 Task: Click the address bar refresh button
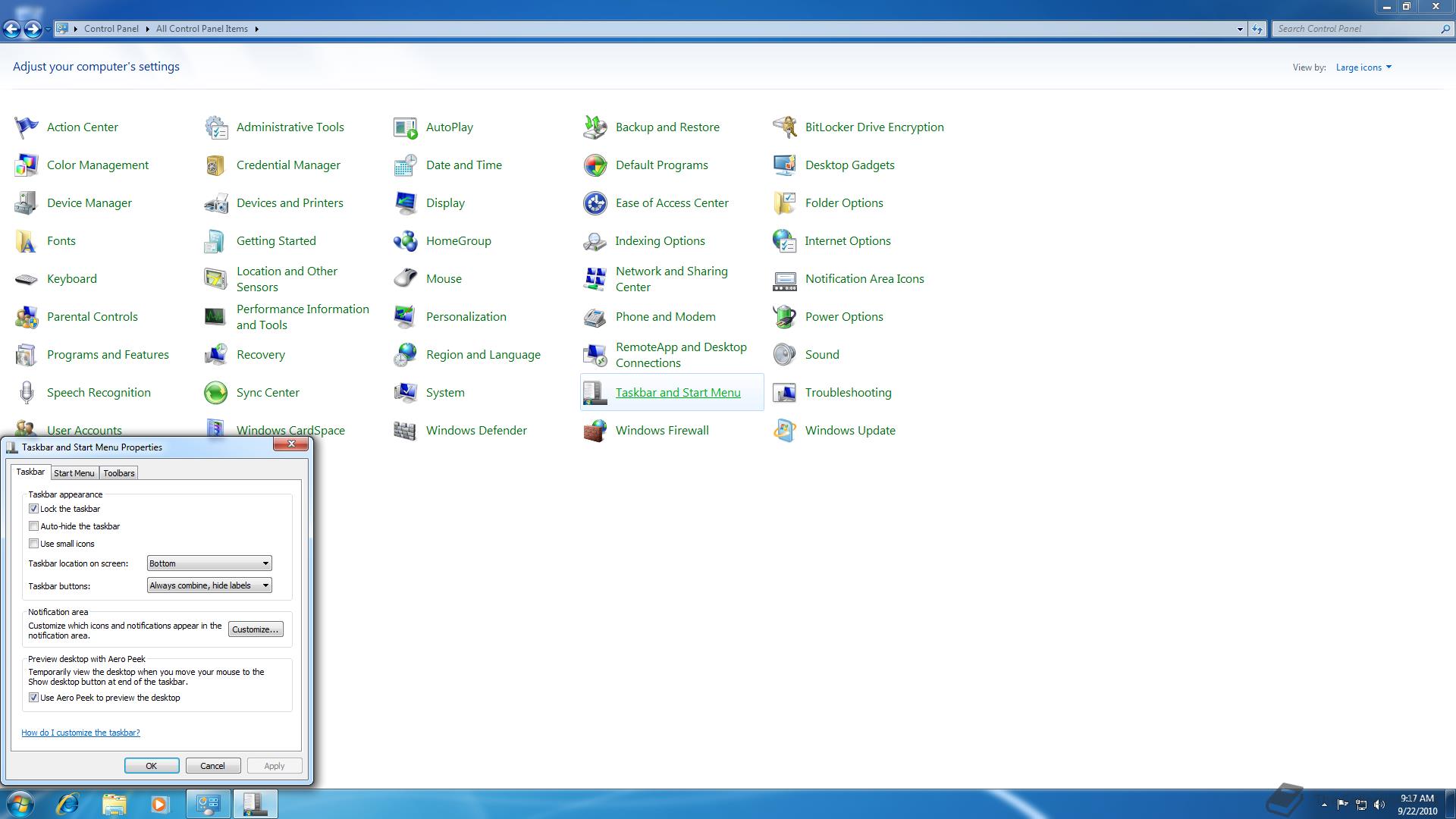pos(1257,29)
